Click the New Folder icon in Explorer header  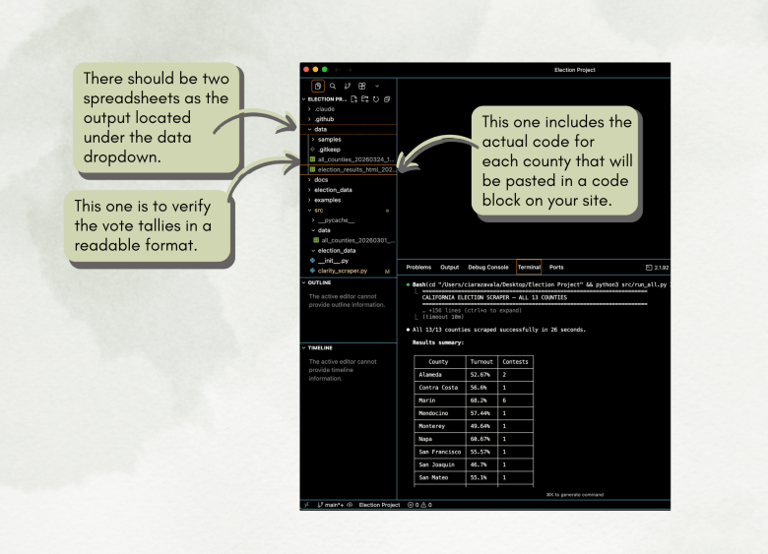(x=365, y=99)
